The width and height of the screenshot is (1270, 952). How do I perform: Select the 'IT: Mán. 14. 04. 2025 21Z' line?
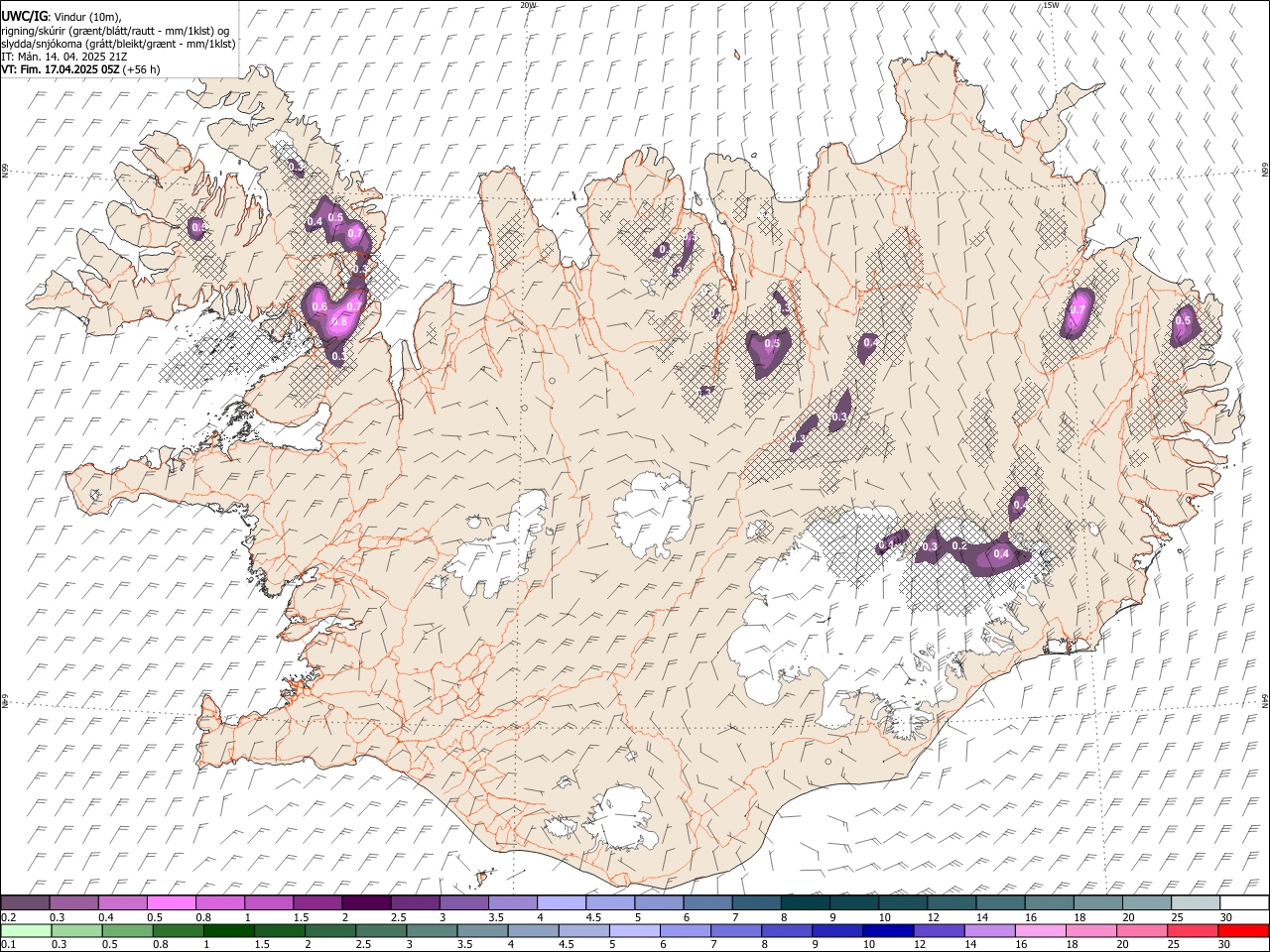[63, 57]
